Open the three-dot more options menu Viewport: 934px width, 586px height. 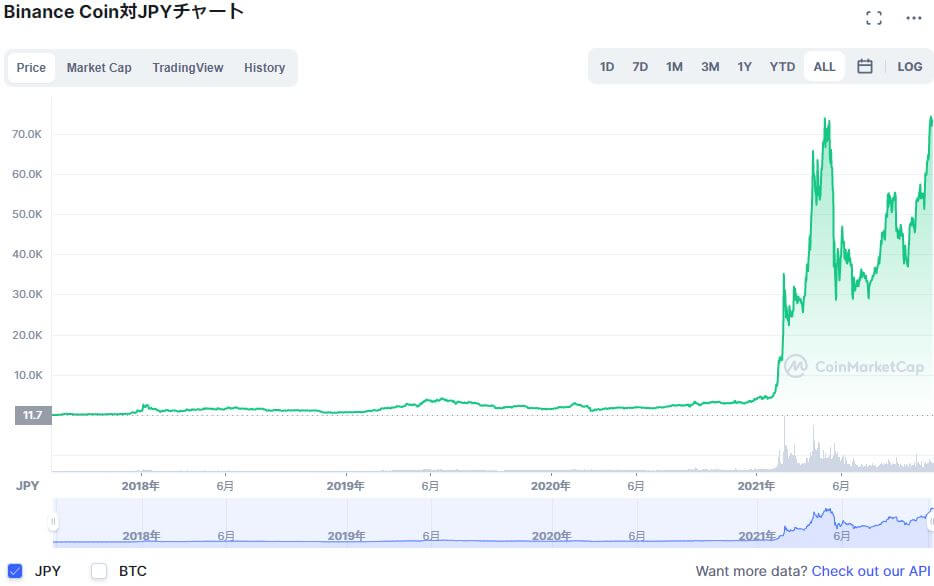914,18
